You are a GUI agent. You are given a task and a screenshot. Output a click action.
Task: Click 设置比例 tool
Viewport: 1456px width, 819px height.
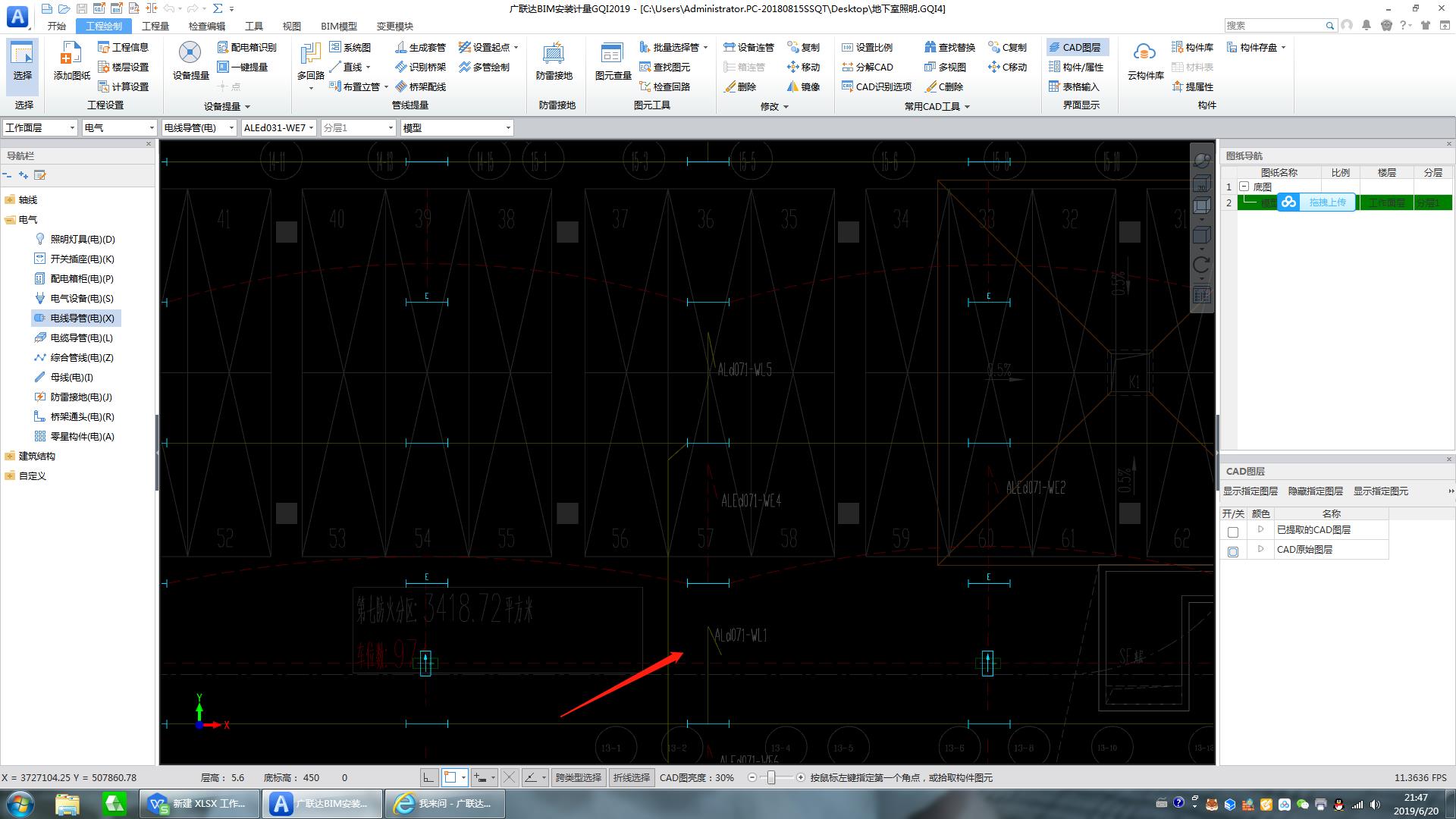pos(867,47)
